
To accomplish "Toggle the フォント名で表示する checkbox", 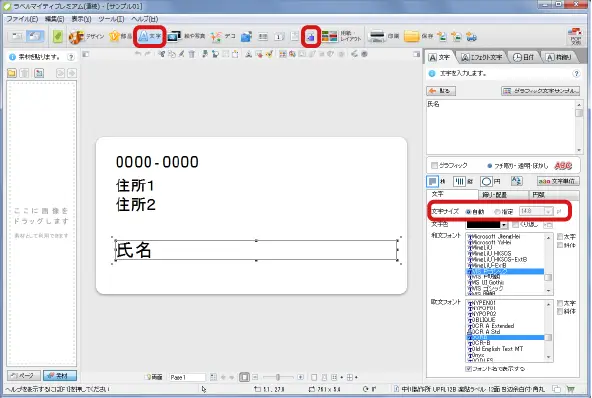I will [469, 369].
